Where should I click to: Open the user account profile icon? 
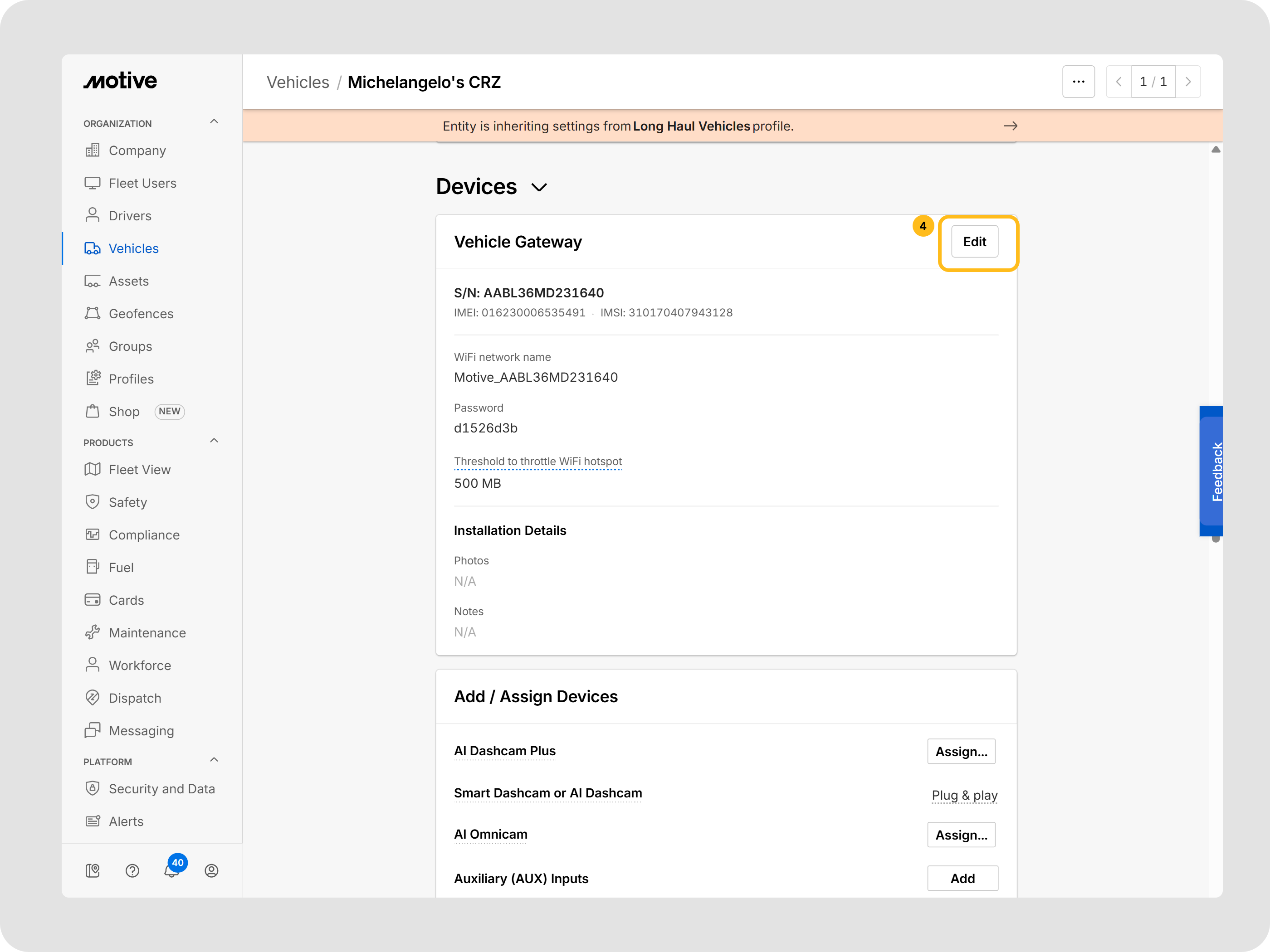211,870
